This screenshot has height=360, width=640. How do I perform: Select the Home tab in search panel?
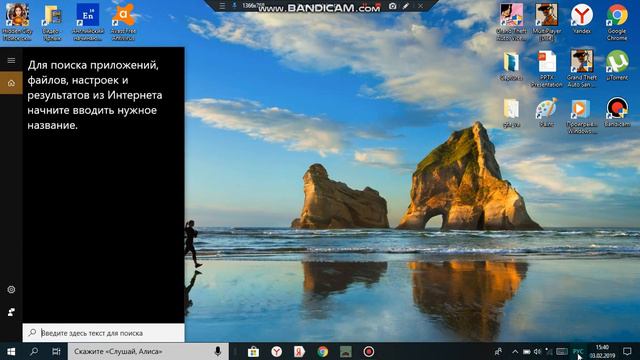click(11, 83)
